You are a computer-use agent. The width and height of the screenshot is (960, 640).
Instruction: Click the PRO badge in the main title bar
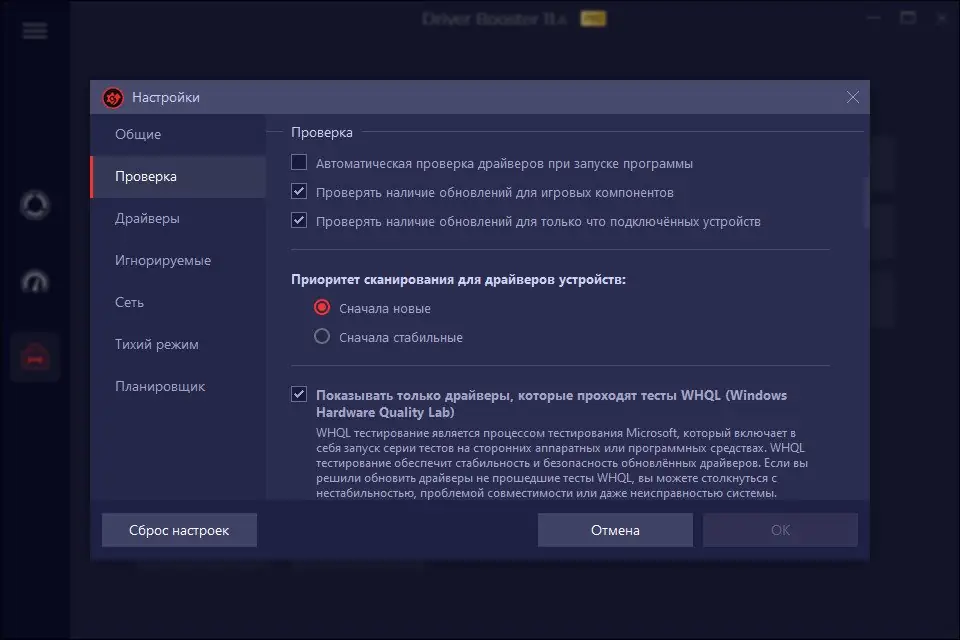coord(593,19)
